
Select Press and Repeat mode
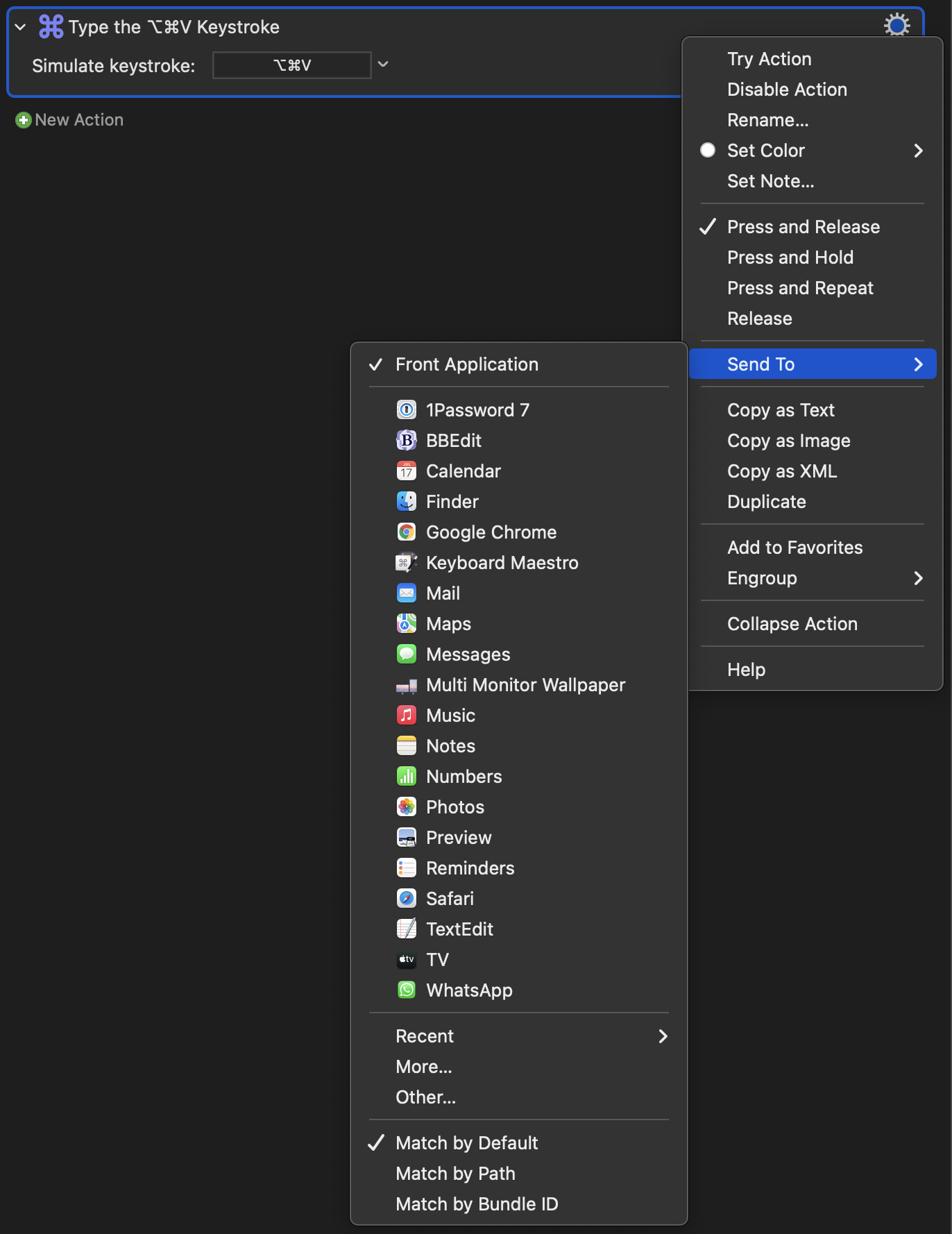pos(813,288)
